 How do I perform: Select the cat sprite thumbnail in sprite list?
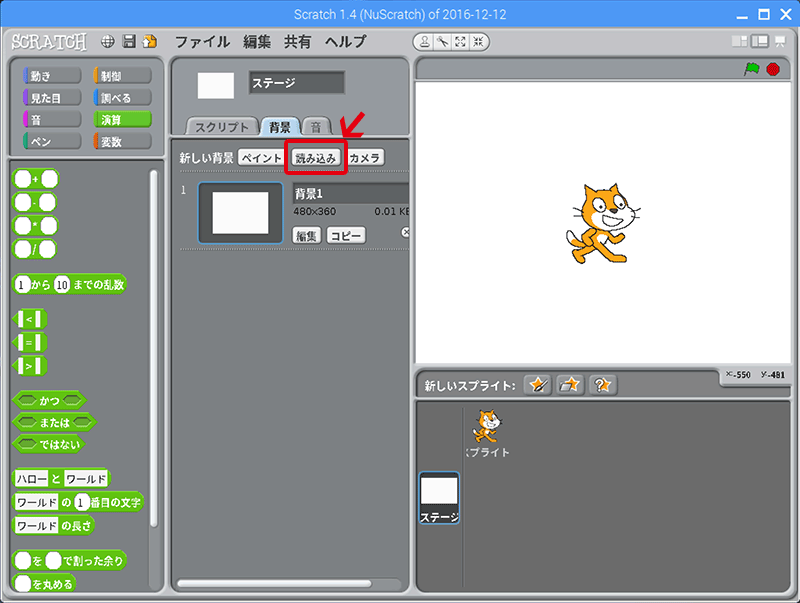click(x=488, y=432)
